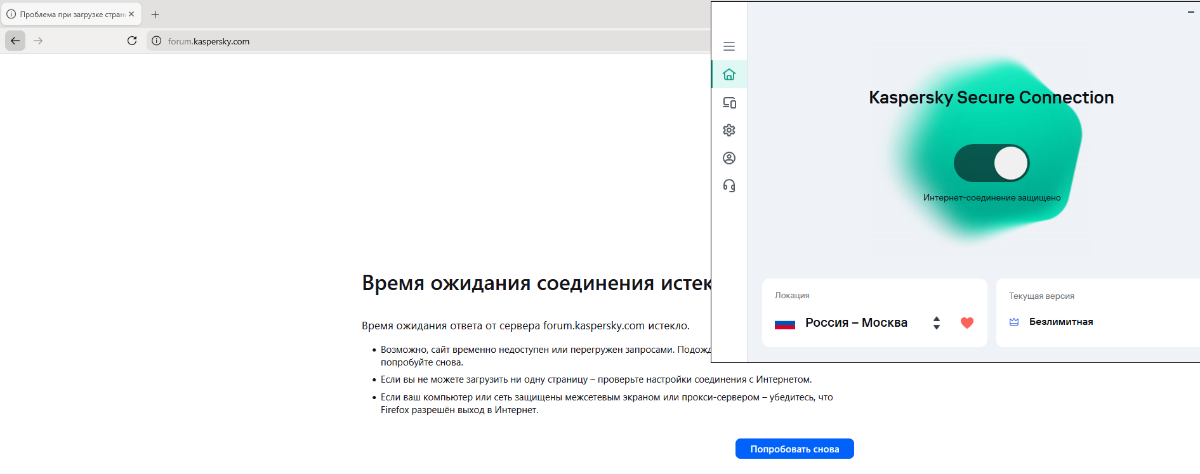Open a new Firefox tab with plus
Screen dimensions: 1200x474
(x=155, y=14)
